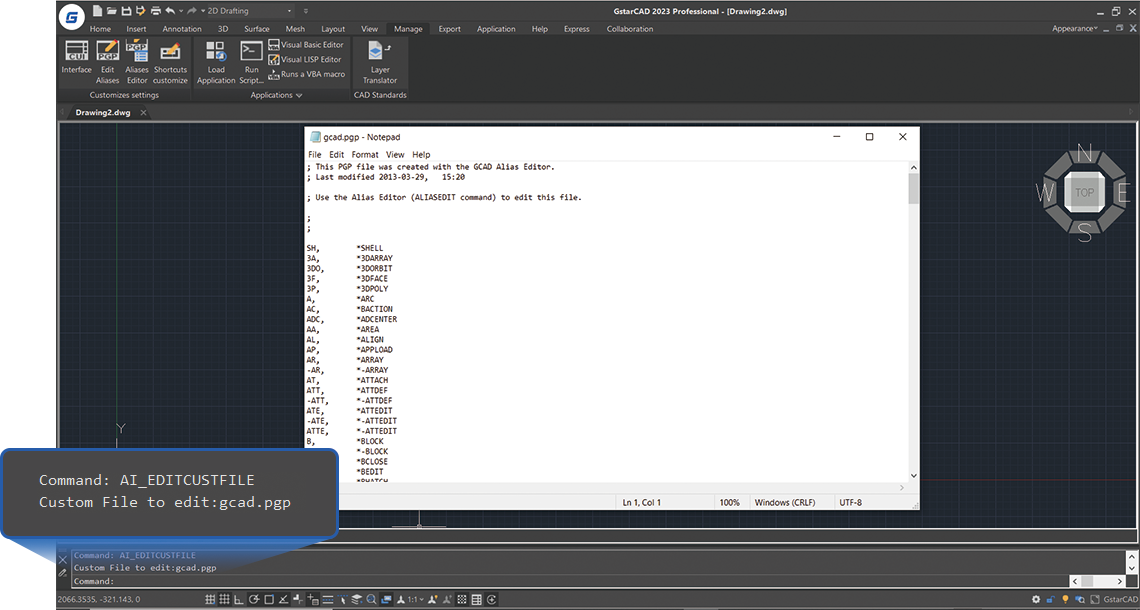Click in the Command: input line
The height and width of the screenshot is (610, 1140).
[571, 581]
